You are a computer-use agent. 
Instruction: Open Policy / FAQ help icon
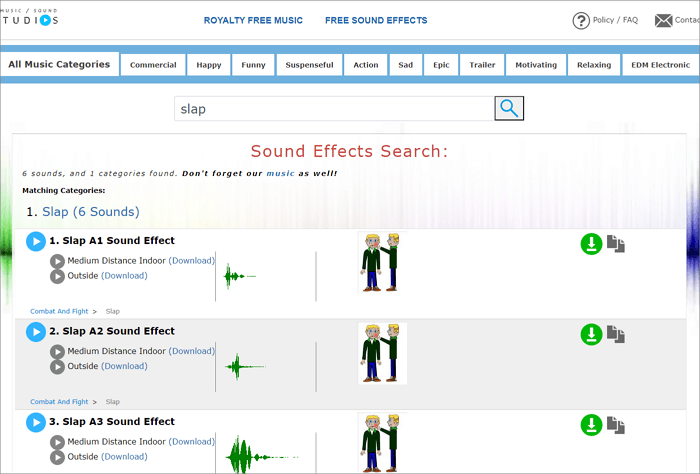tap(581, 21)
